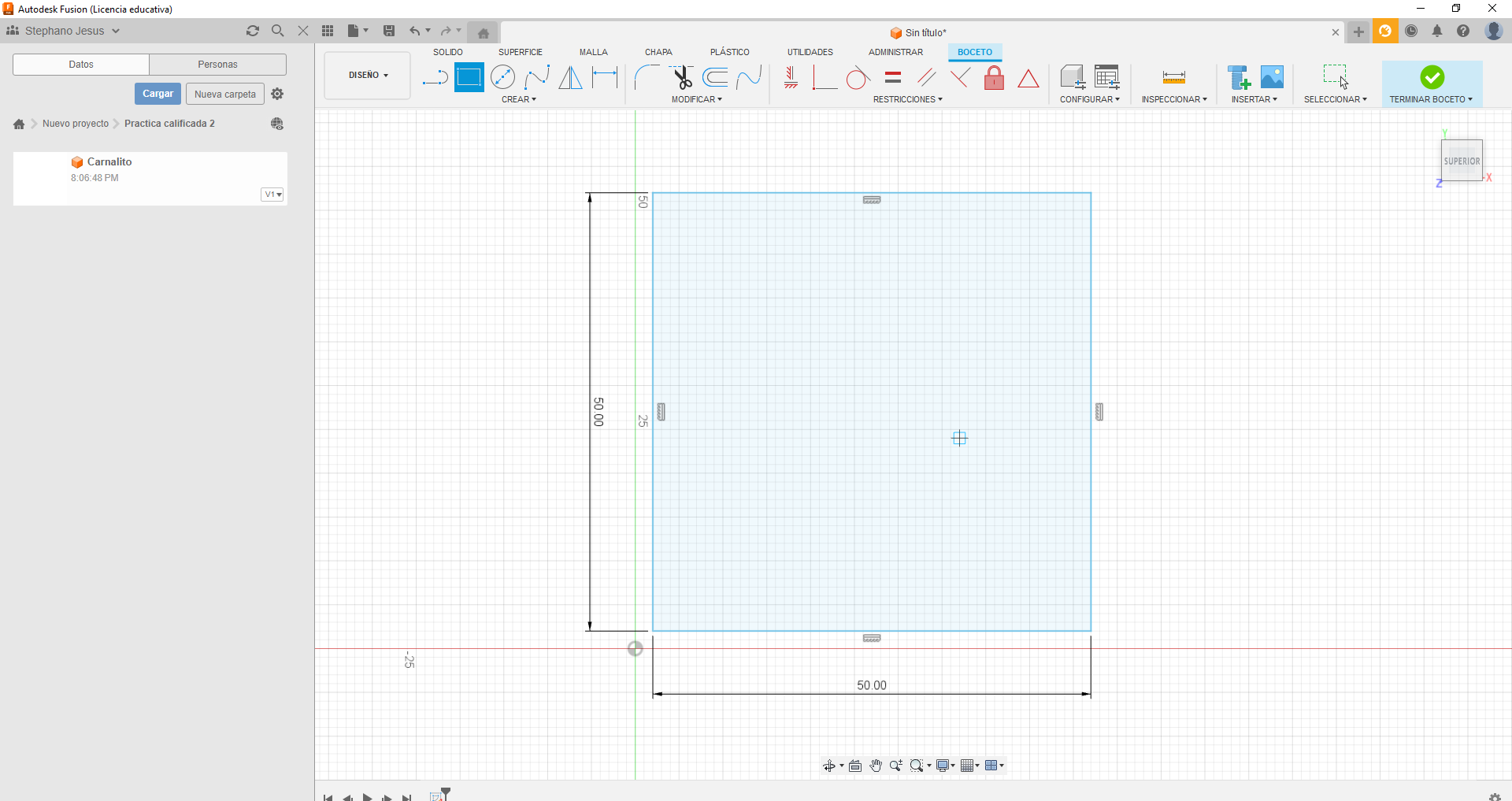Apply Fix/Unfix lock constraint
Screen dimensions: 1512x801
pos(995,77)
